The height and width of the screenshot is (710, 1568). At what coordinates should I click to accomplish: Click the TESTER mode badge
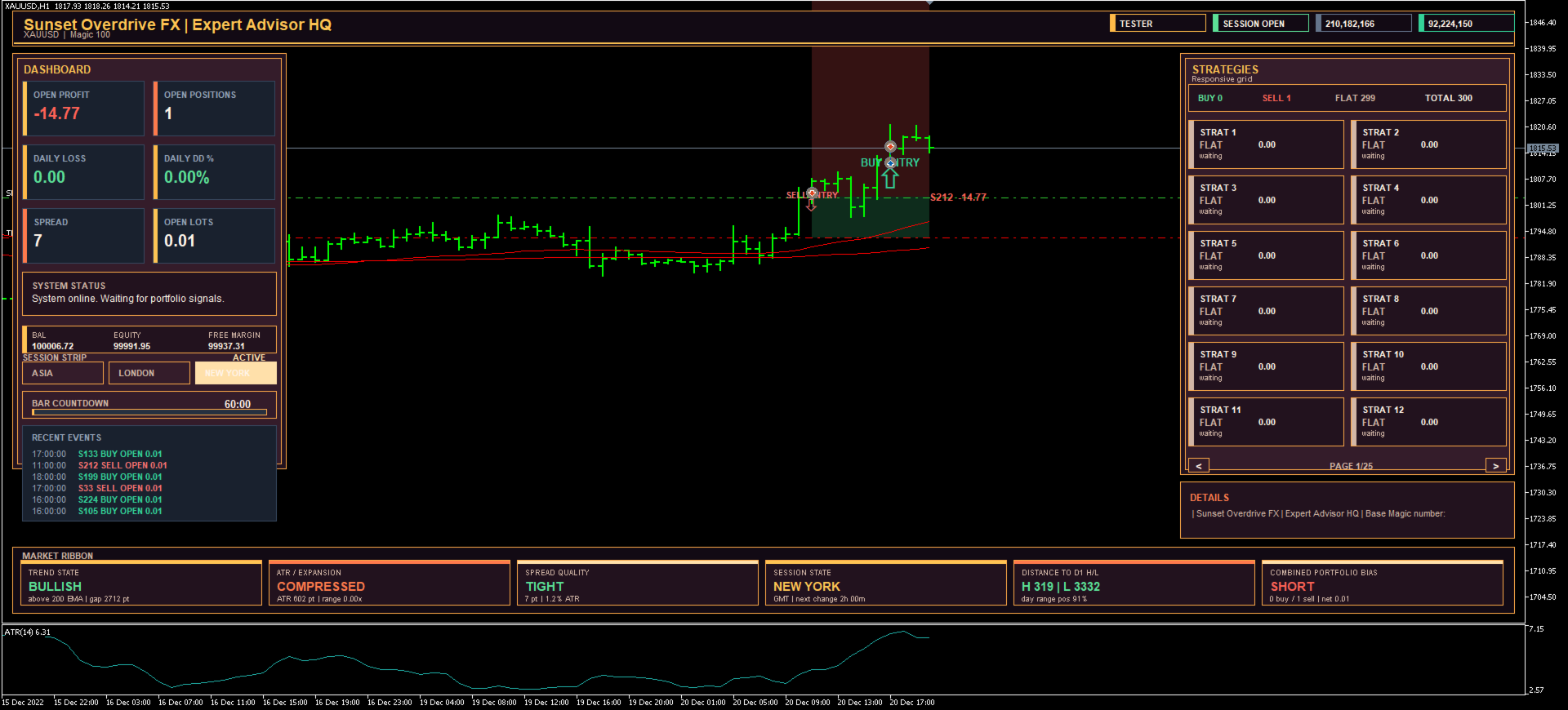(x=1158, y=24)
